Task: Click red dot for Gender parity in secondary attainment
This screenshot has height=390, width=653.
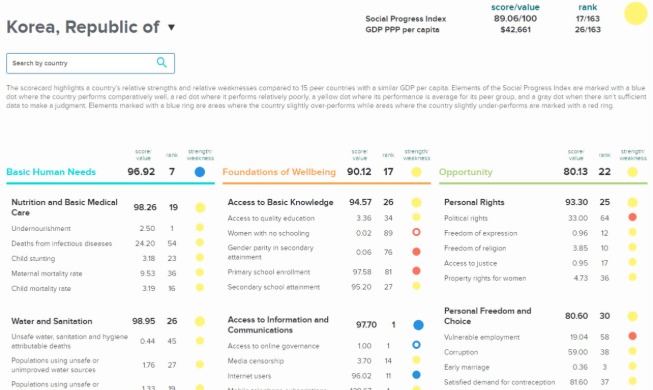Action: (x=416, y=252)
